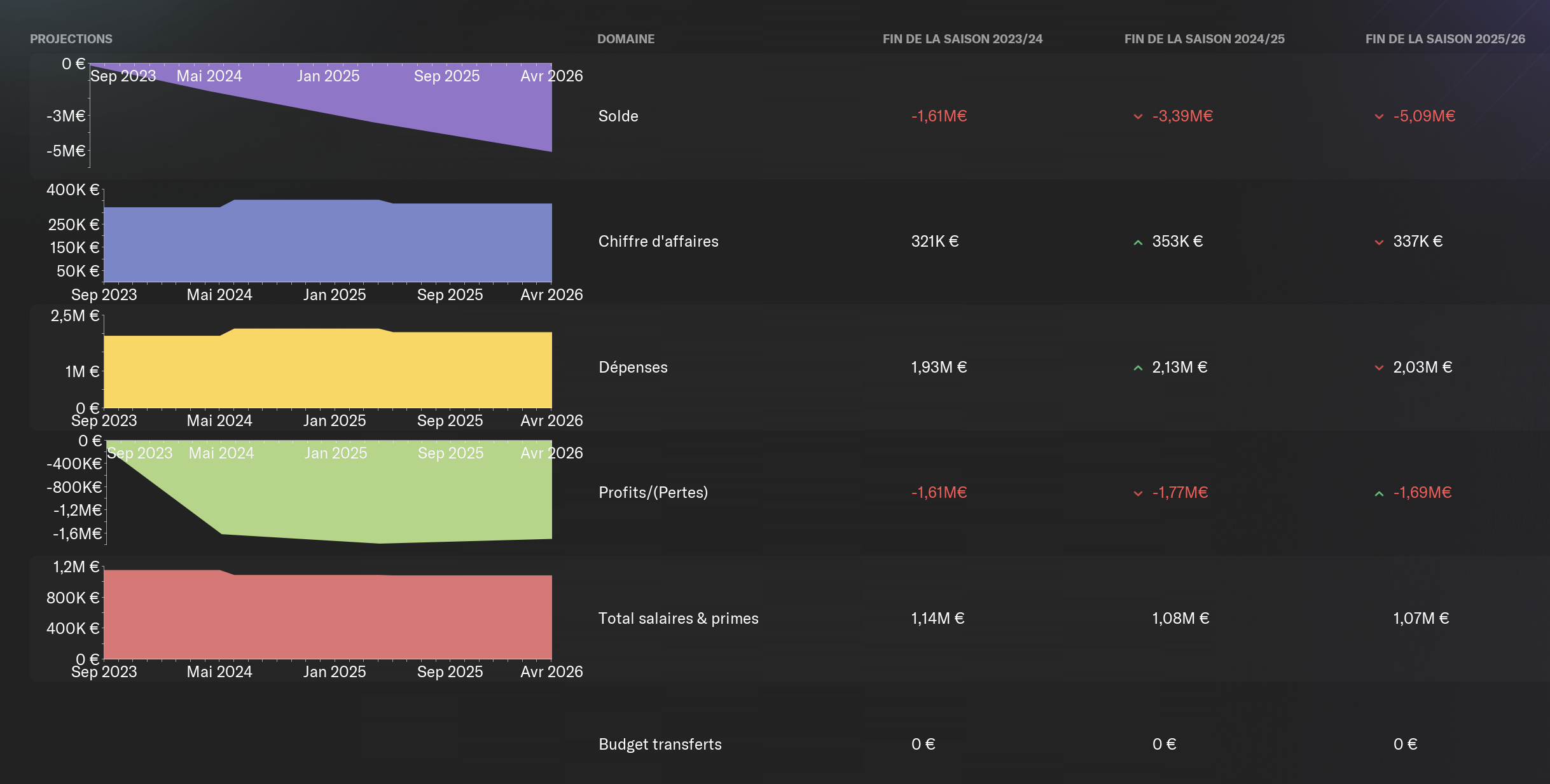
Task: Click the Jan 2025 marker on salaires chart
Action: (335, 671)
